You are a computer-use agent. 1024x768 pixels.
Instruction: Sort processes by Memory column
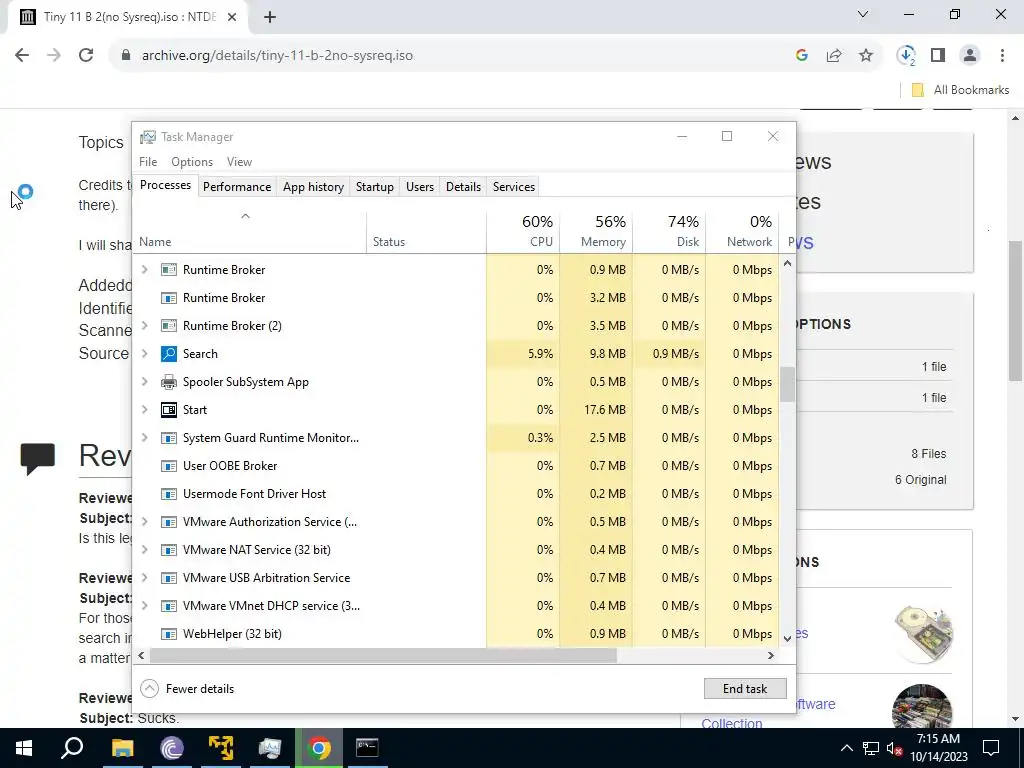(596, 232)
